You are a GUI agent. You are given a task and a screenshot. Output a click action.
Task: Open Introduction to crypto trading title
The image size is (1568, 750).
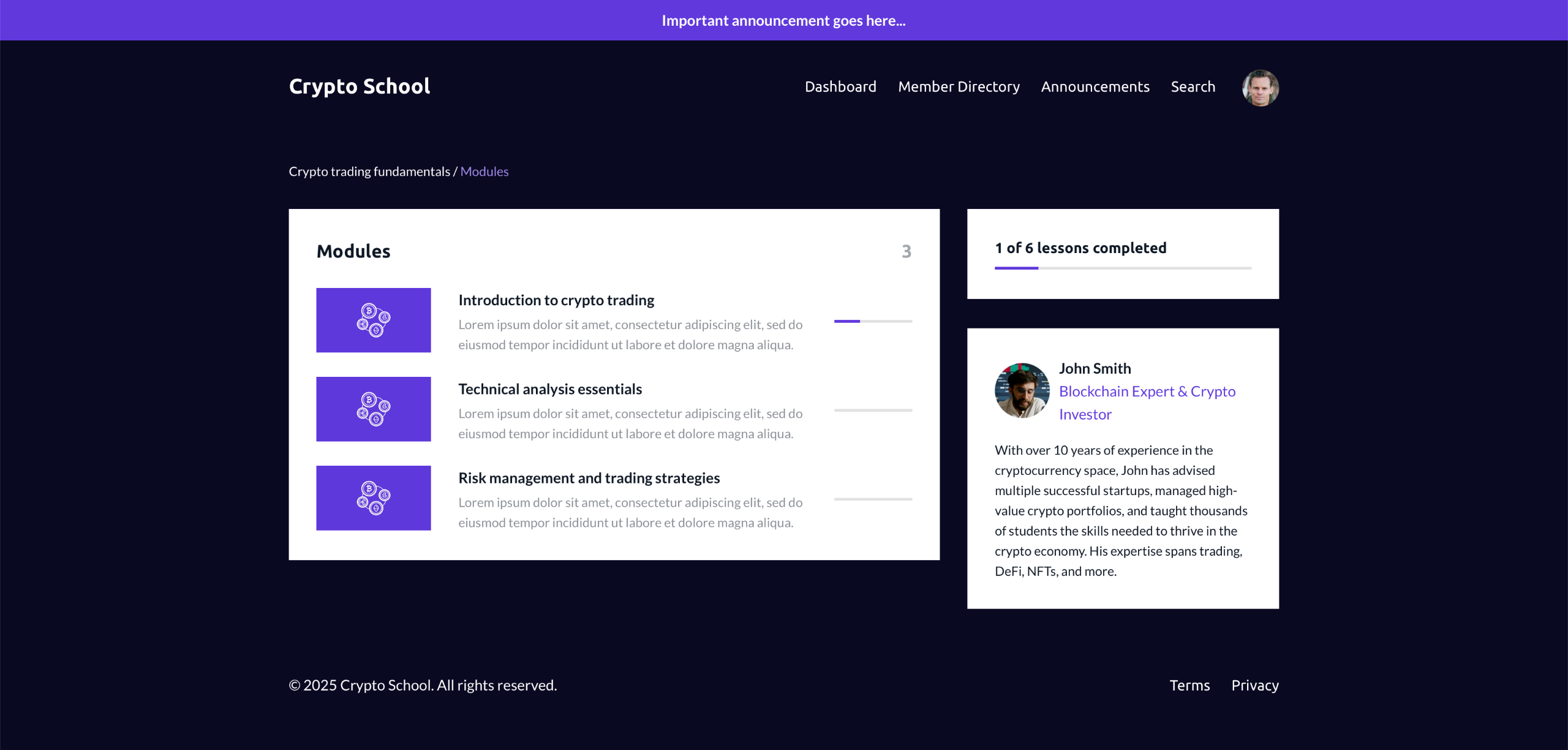point(556,300)
